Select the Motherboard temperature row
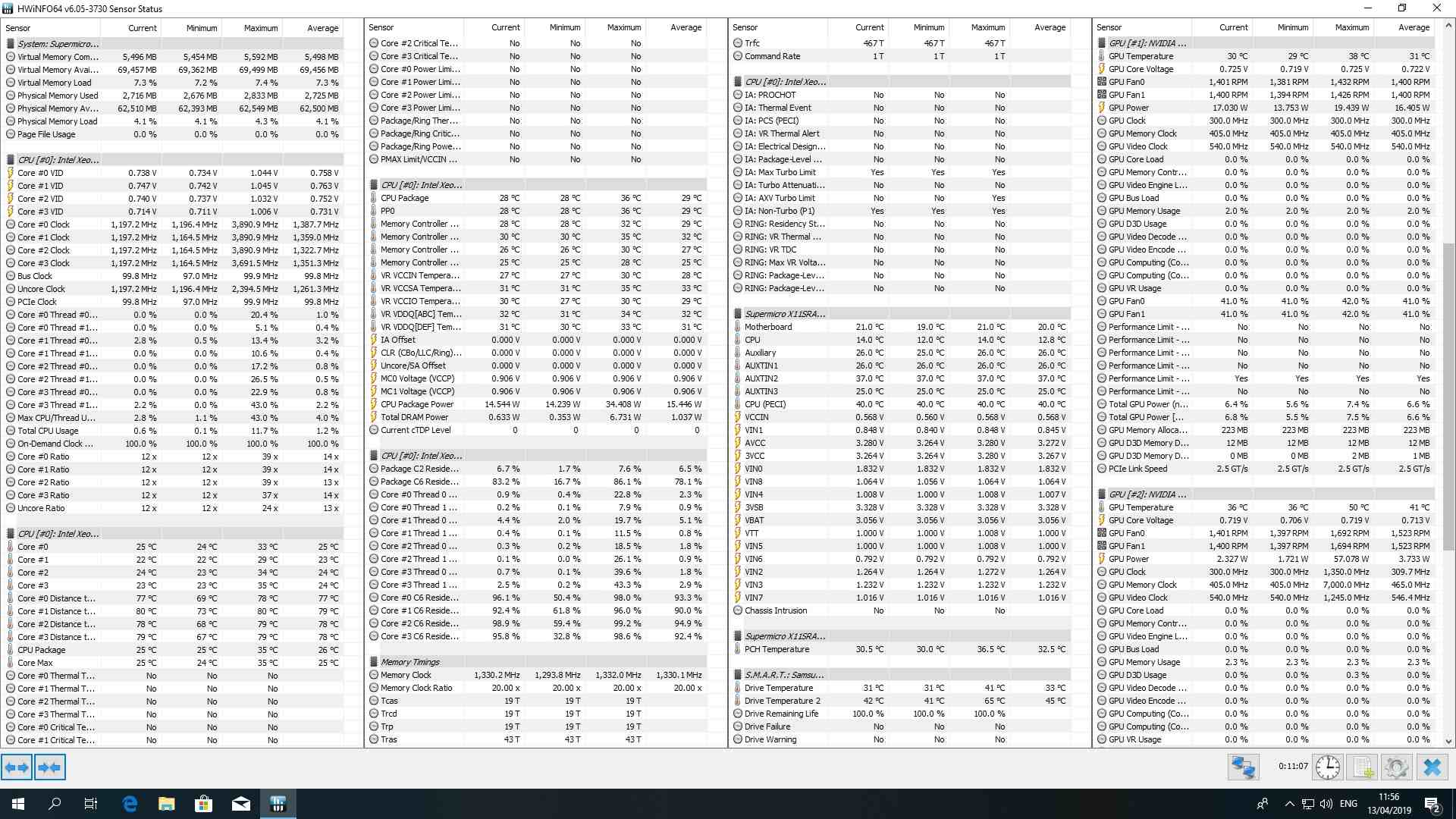This screenshot has height=819, width=1456. click(901, 327)
